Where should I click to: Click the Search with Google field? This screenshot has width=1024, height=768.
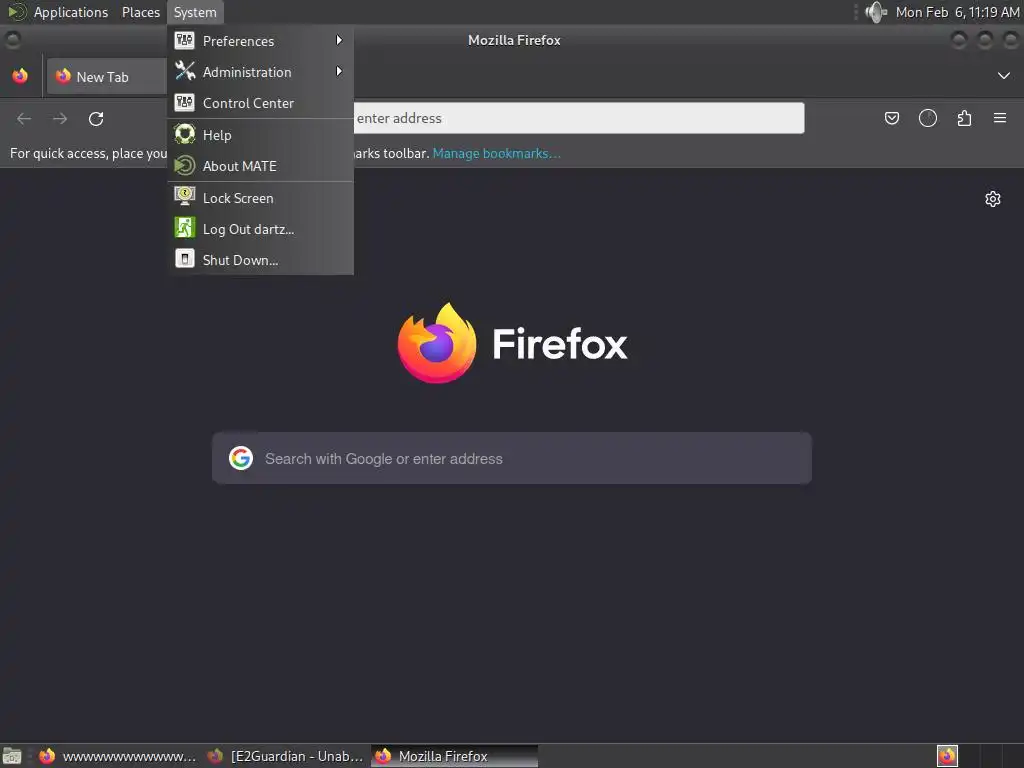click(512, 458)
